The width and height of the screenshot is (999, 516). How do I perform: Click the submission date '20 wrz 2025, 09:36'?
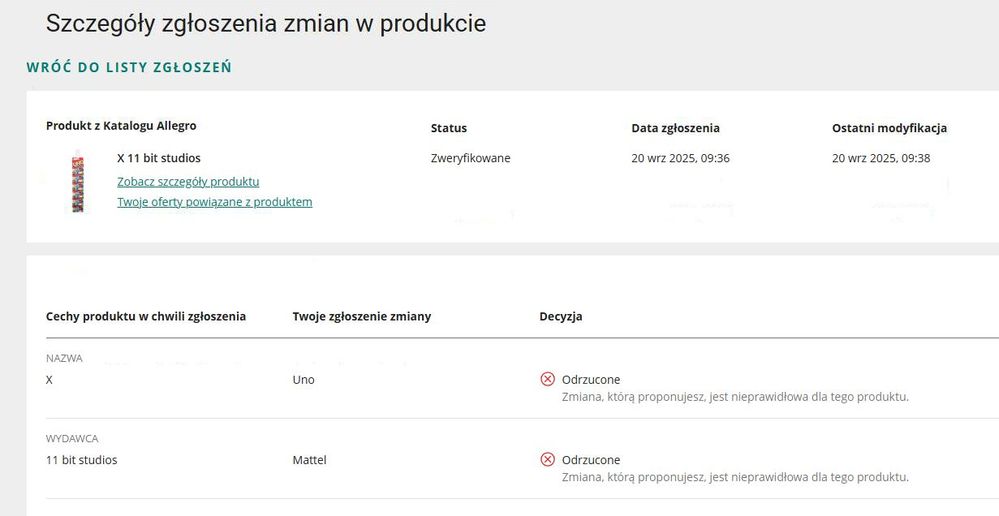coord(680,158)
